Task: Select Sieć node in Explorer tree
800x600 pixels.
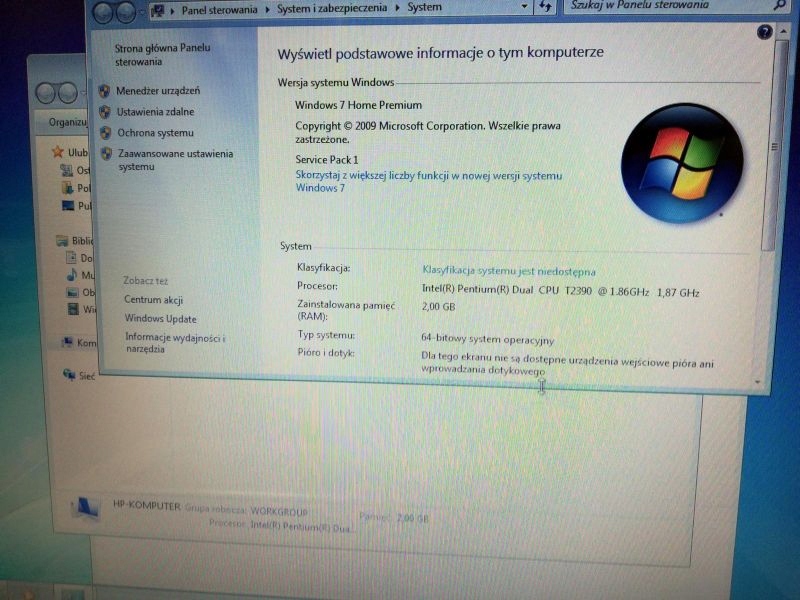Action: (79, 375)
